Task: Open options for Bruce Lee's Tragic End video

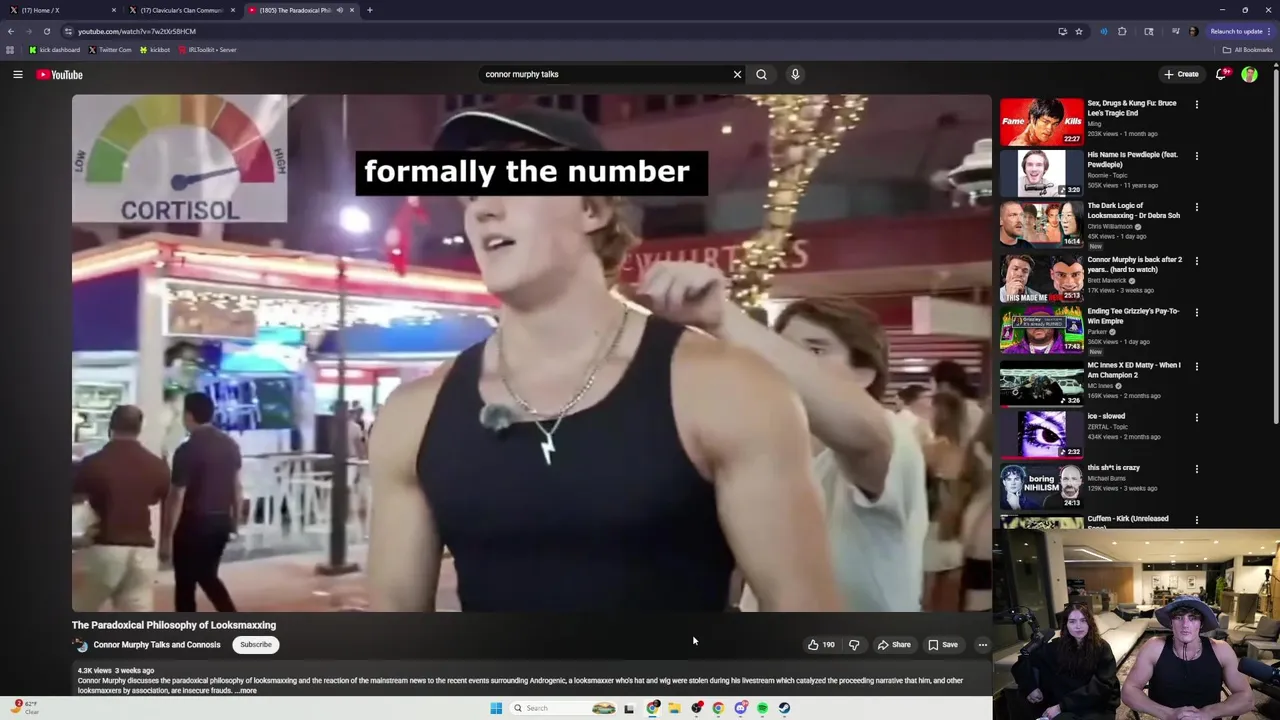Action: pos(1196,104)
